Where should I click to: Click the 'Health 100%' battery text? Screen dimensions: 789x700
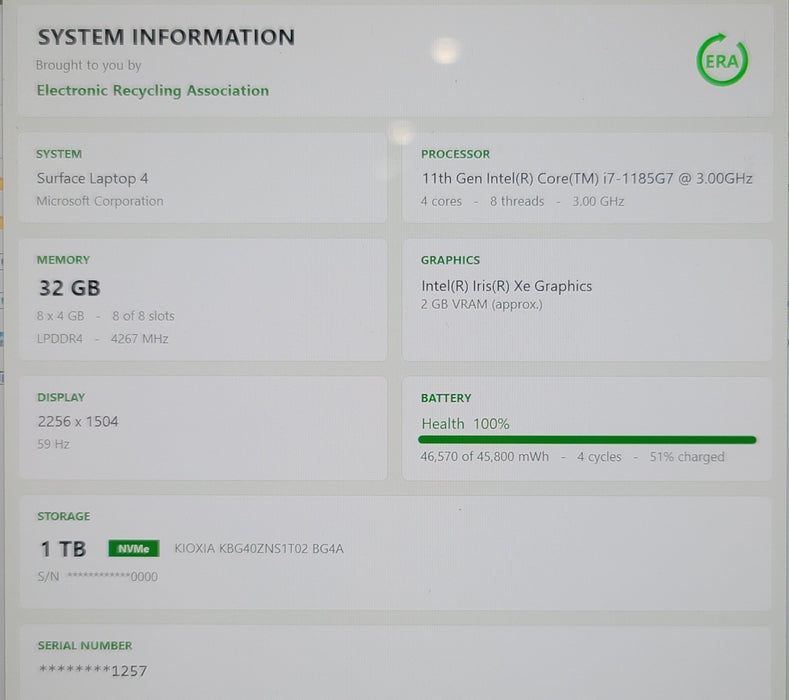click(465, 424)
